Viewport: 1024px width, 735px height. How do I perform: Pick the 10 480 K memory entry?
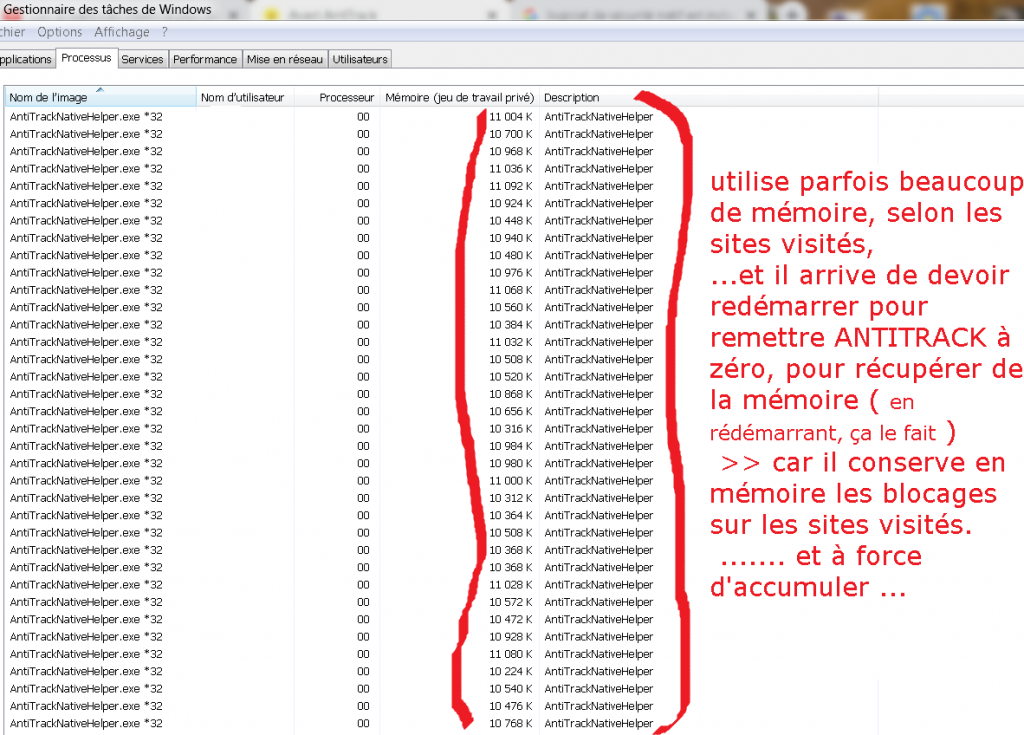pyautogui.click(x=511, y=255)
